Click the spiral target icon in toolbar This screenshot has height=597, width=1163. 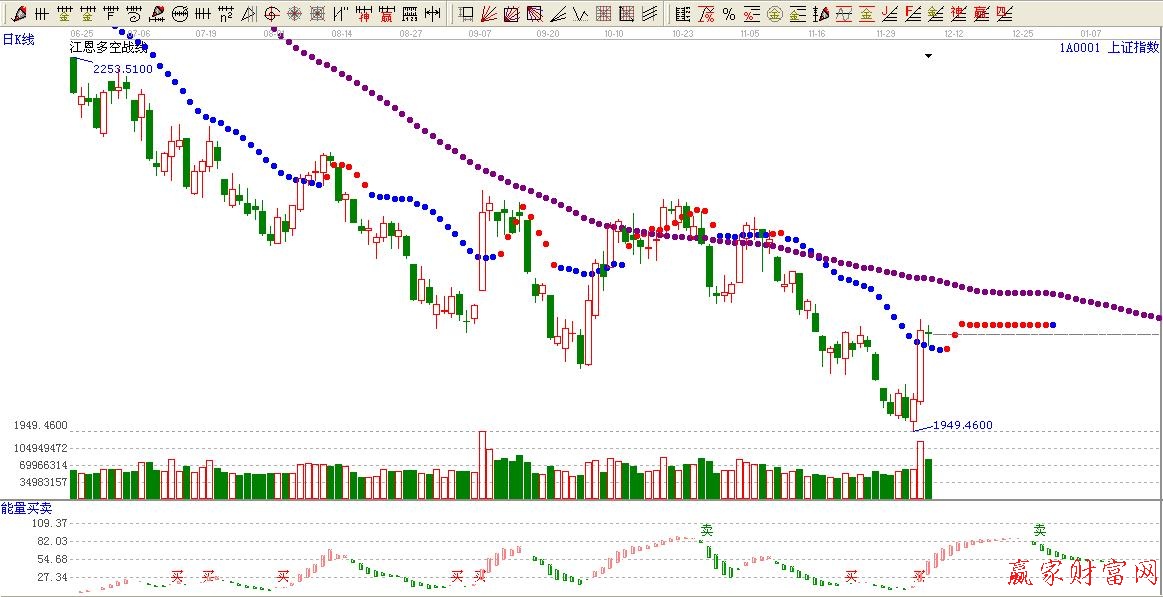click(271, 14)
